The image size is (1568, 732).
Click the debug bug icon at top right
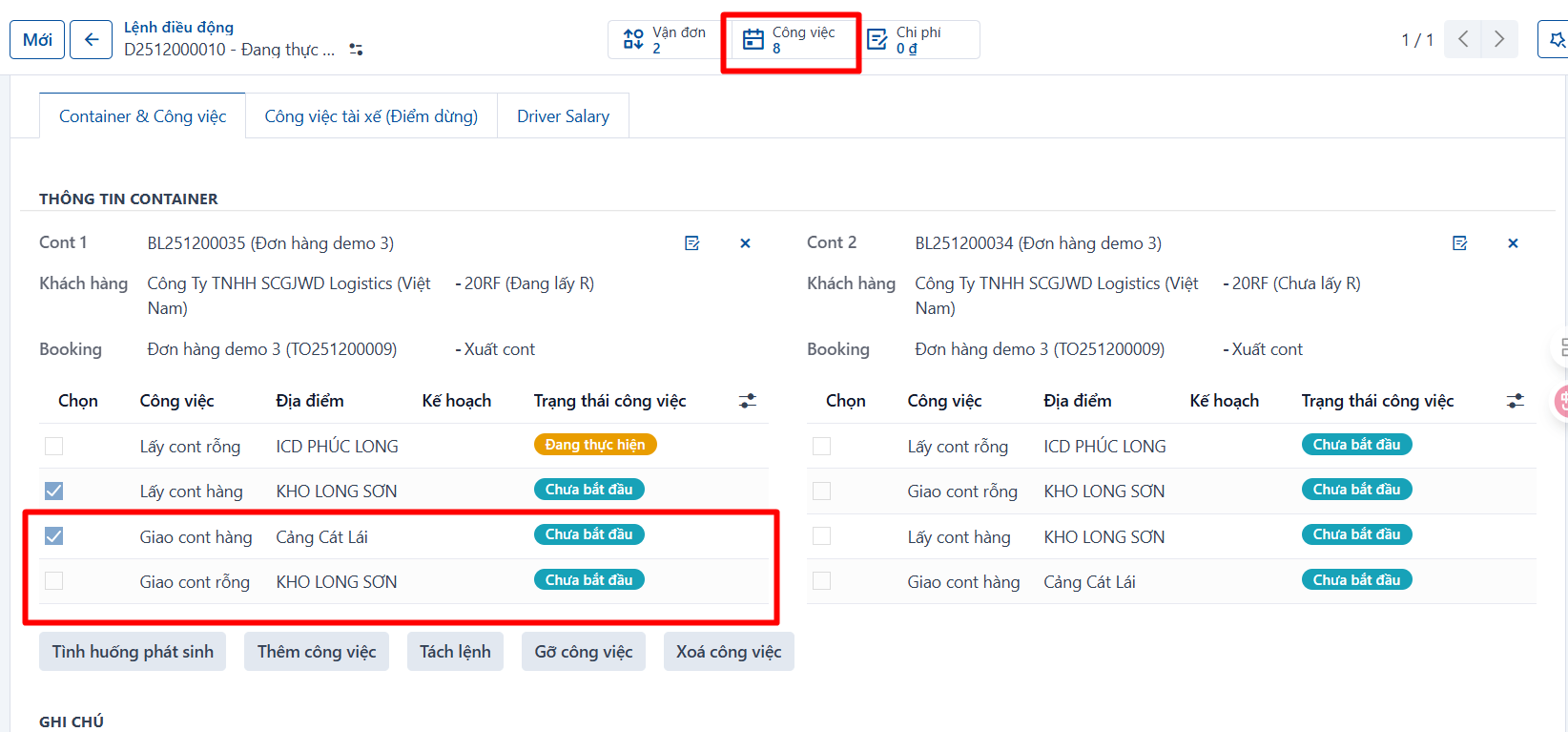click(1556, 40)
